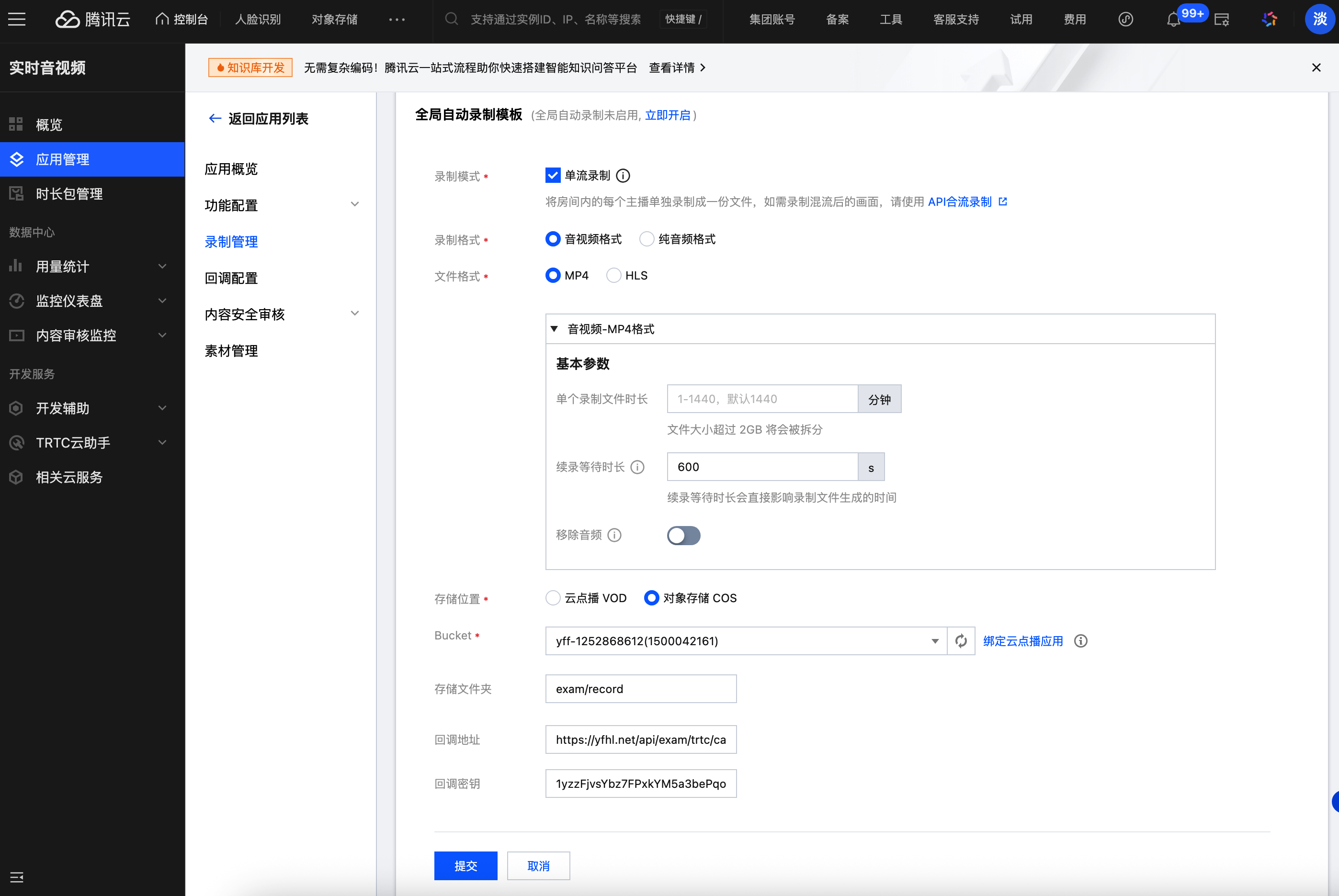Click the Bucket refresh icon

click(x=961, y=640)
